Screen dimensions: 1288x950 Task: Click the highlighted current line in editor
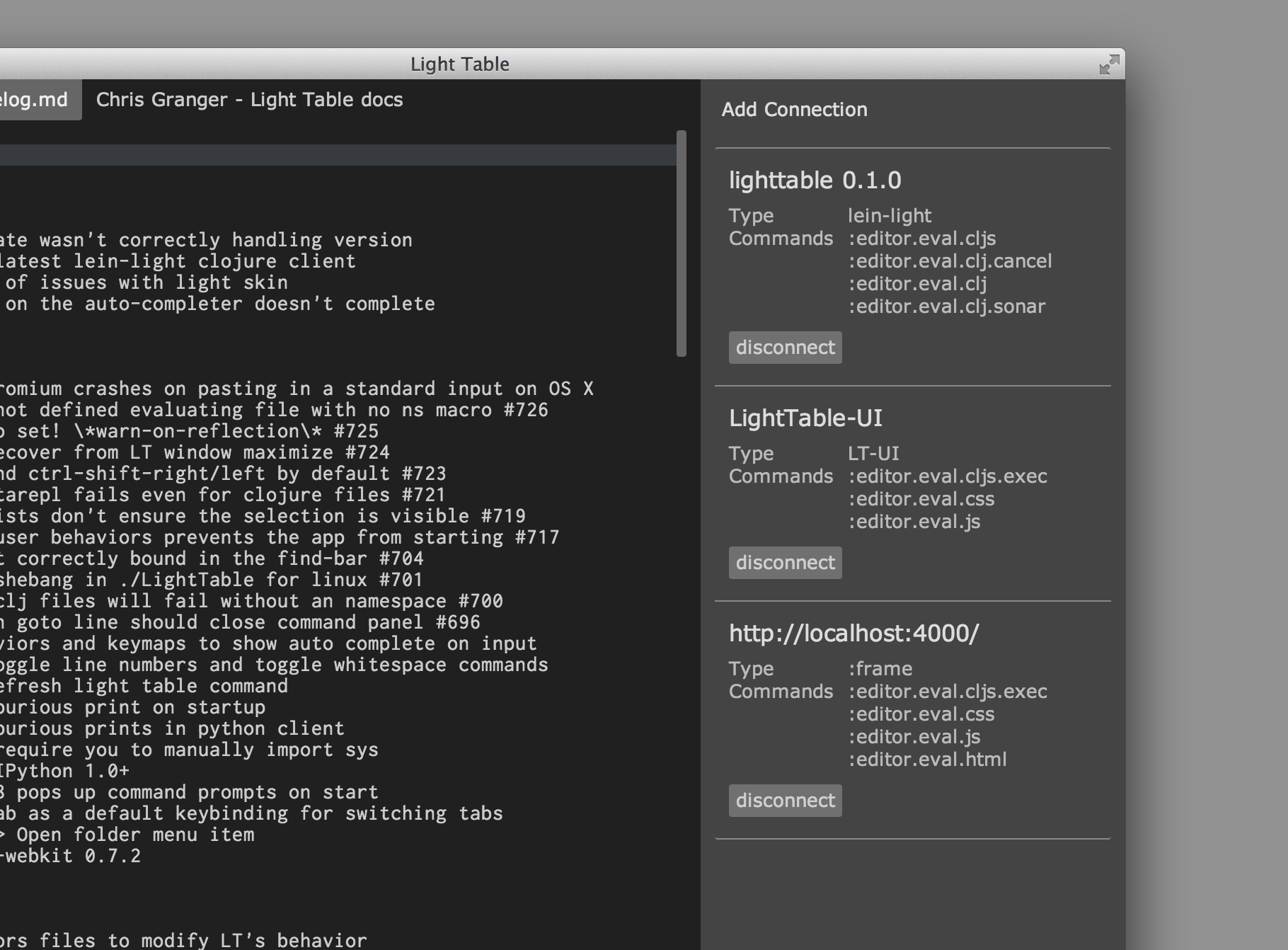click(338, 155)
